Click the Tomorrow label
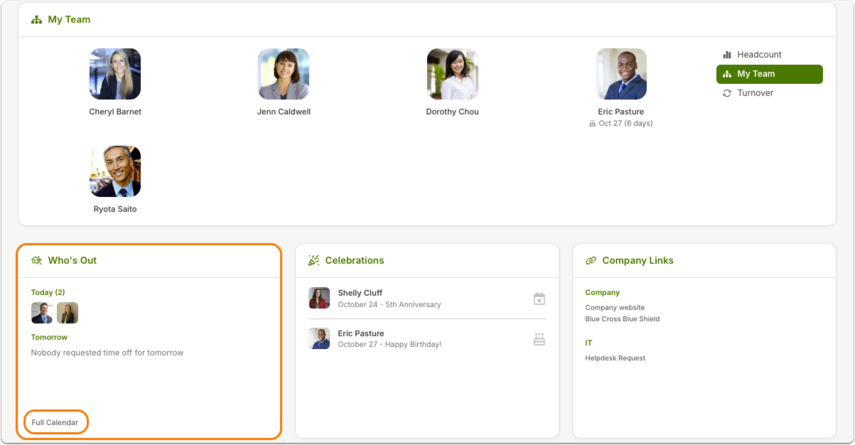The width and height of the screenshot is (855, 445). click(x=49, y=338)
